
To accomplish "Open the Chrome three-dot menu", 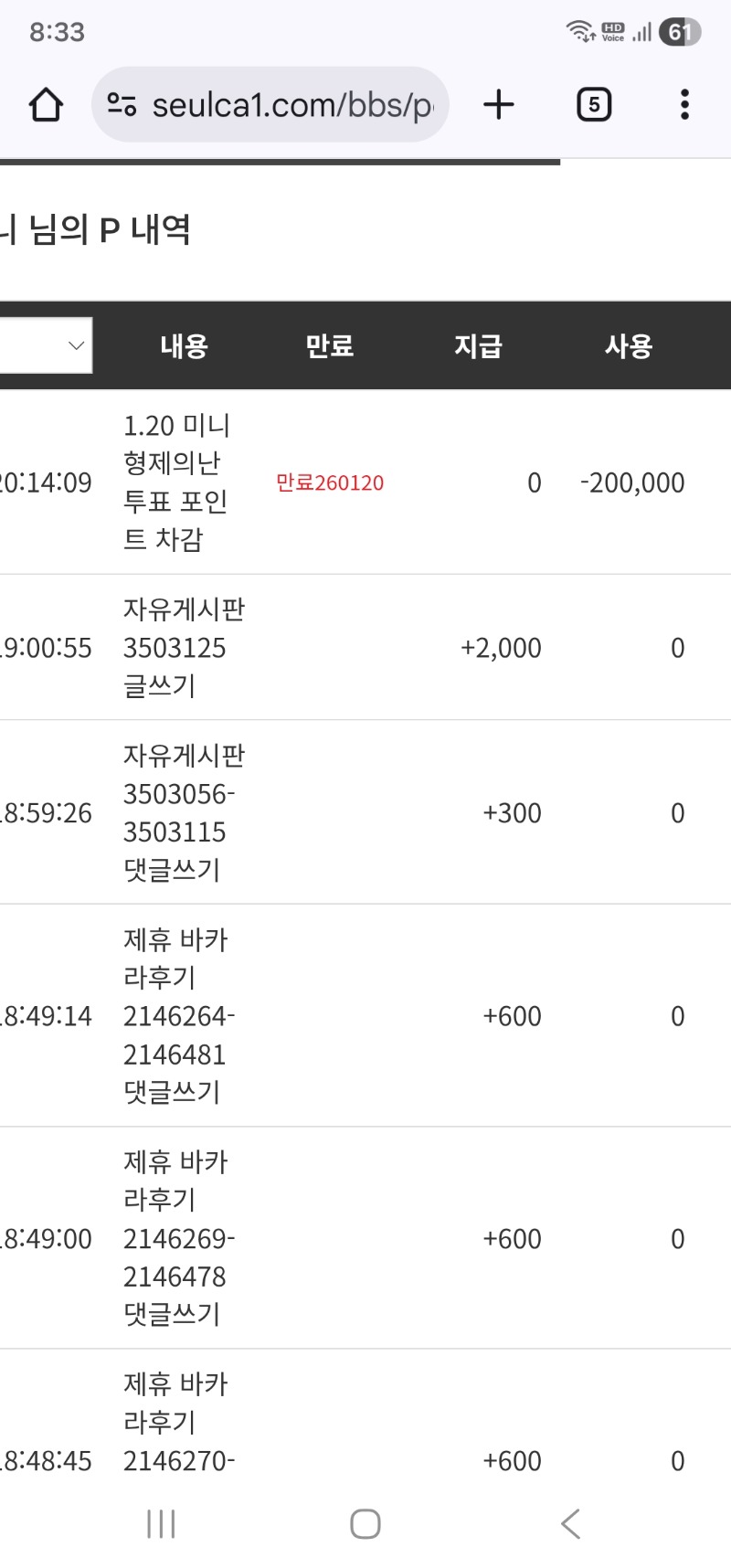I will coord(684,105).
